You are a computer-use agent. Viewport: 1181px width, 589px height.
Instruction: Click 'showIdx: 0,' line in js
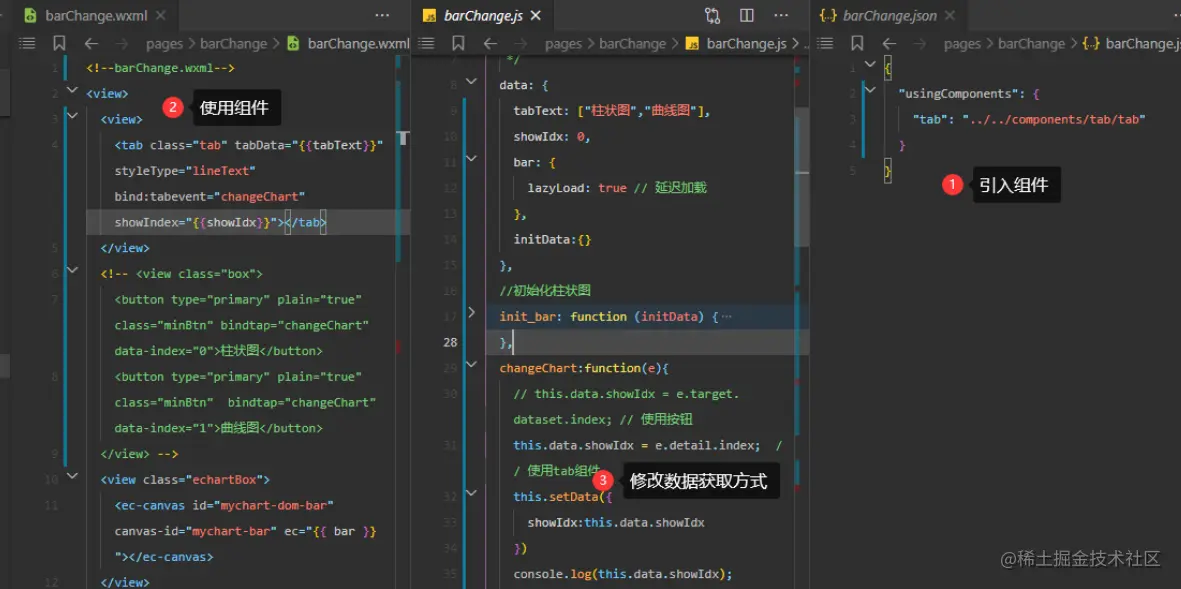pyautogui.click(x=552, y=136)
